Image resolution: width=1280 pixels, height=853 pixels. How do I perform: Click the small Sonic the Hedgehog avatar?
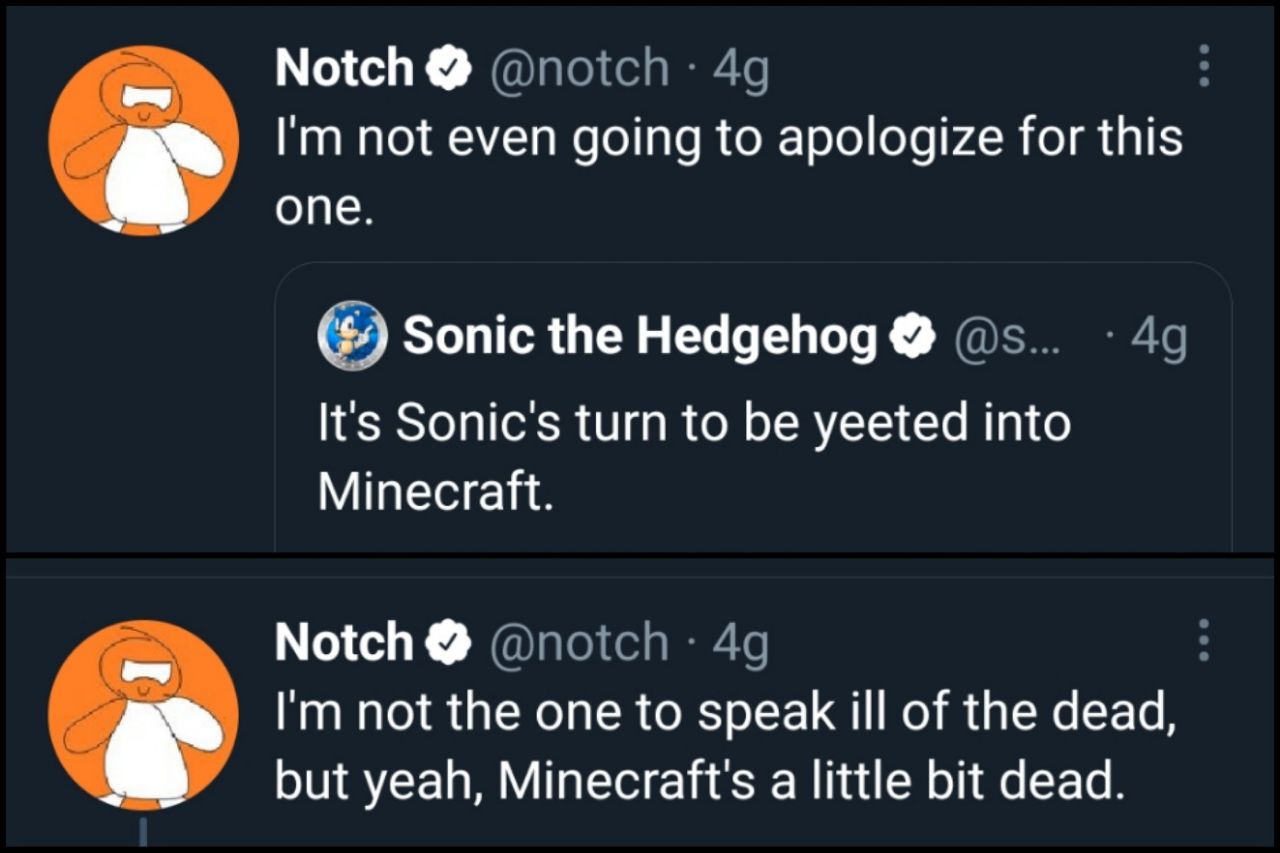pyautogui.click(x=352, y=337)
